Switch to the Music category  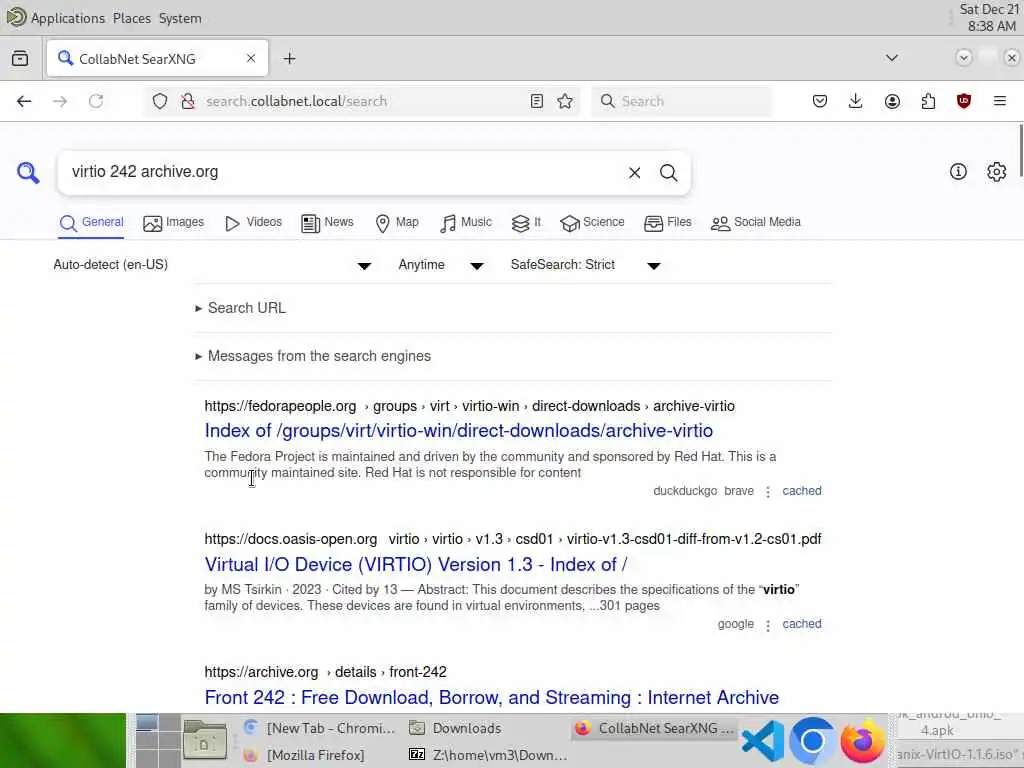(x=466, y=223)
